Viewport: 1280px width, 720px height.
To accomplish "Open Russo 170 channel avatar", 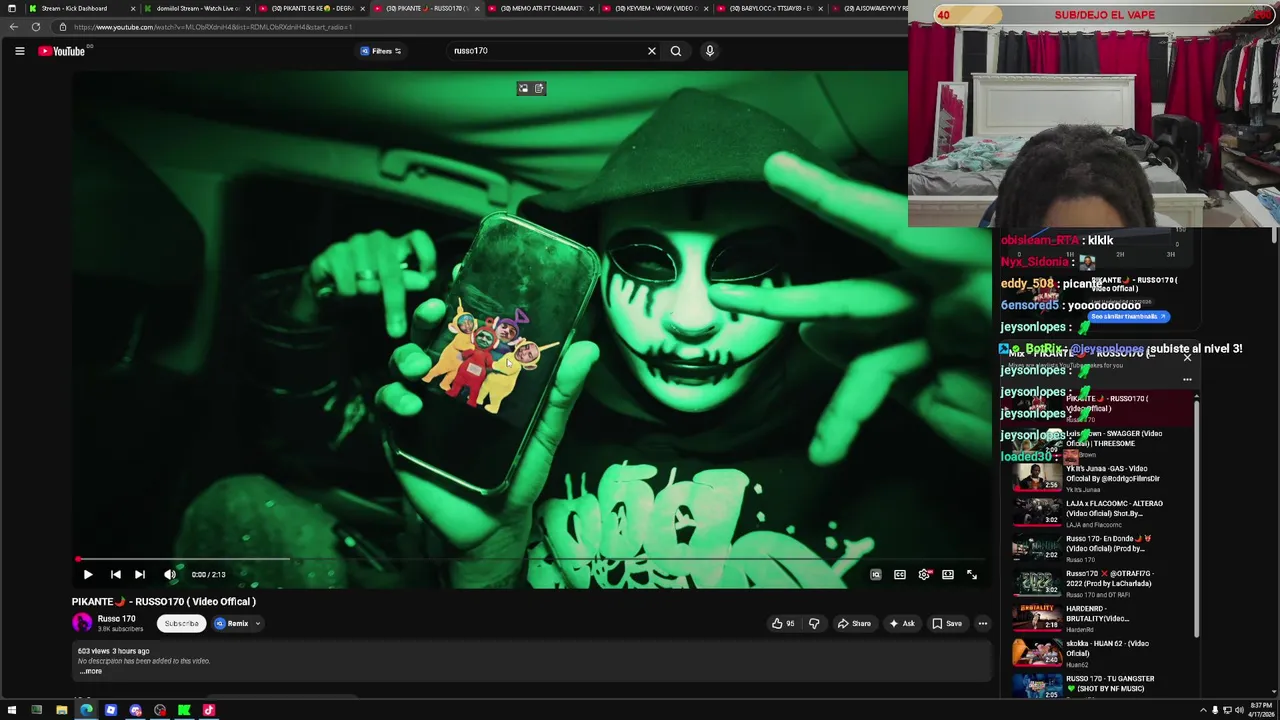I will point(82,623).
